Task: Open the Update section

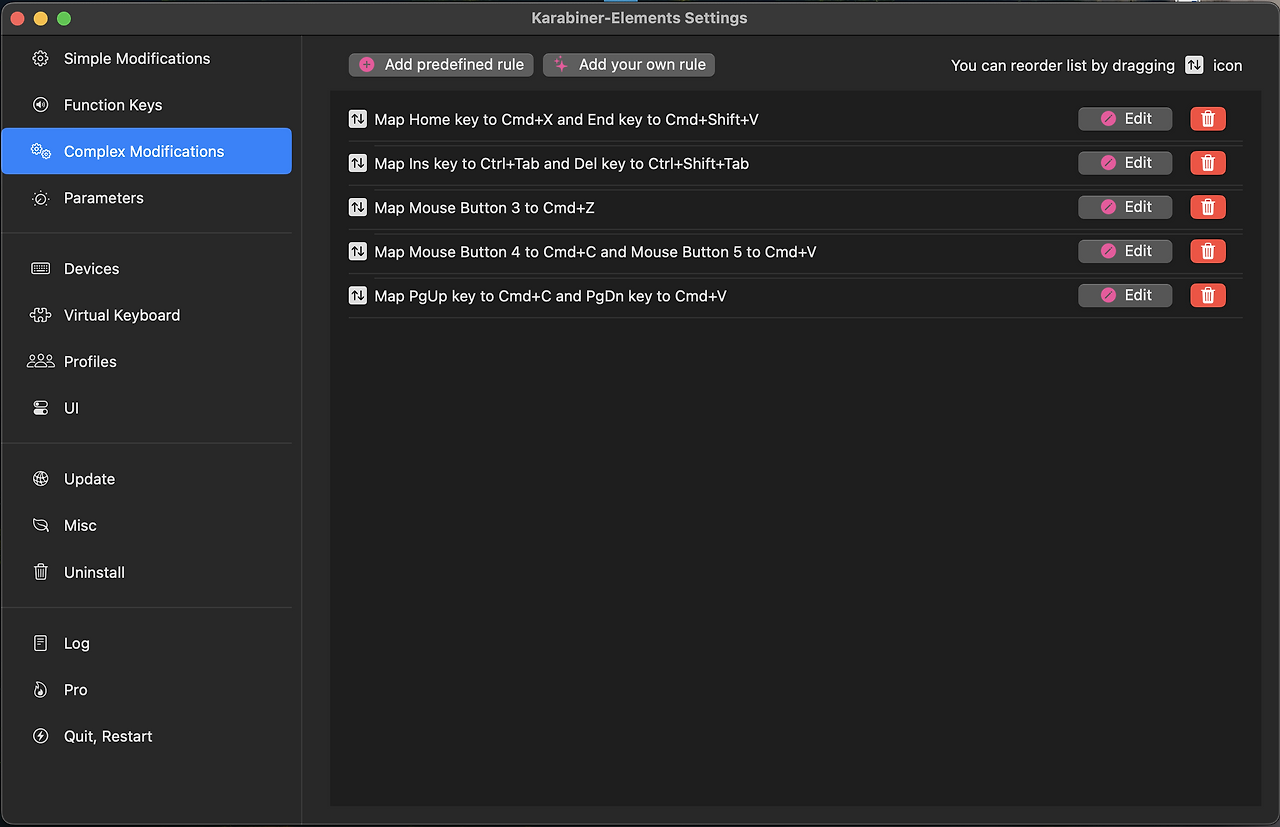Action: pos(147,479)
